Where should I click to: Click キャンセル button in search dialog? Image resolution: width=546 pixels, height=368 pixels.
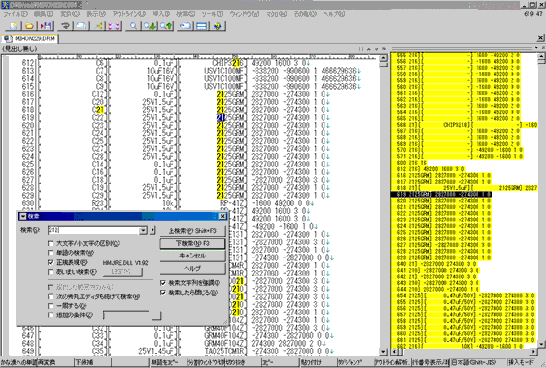(192, 256)
